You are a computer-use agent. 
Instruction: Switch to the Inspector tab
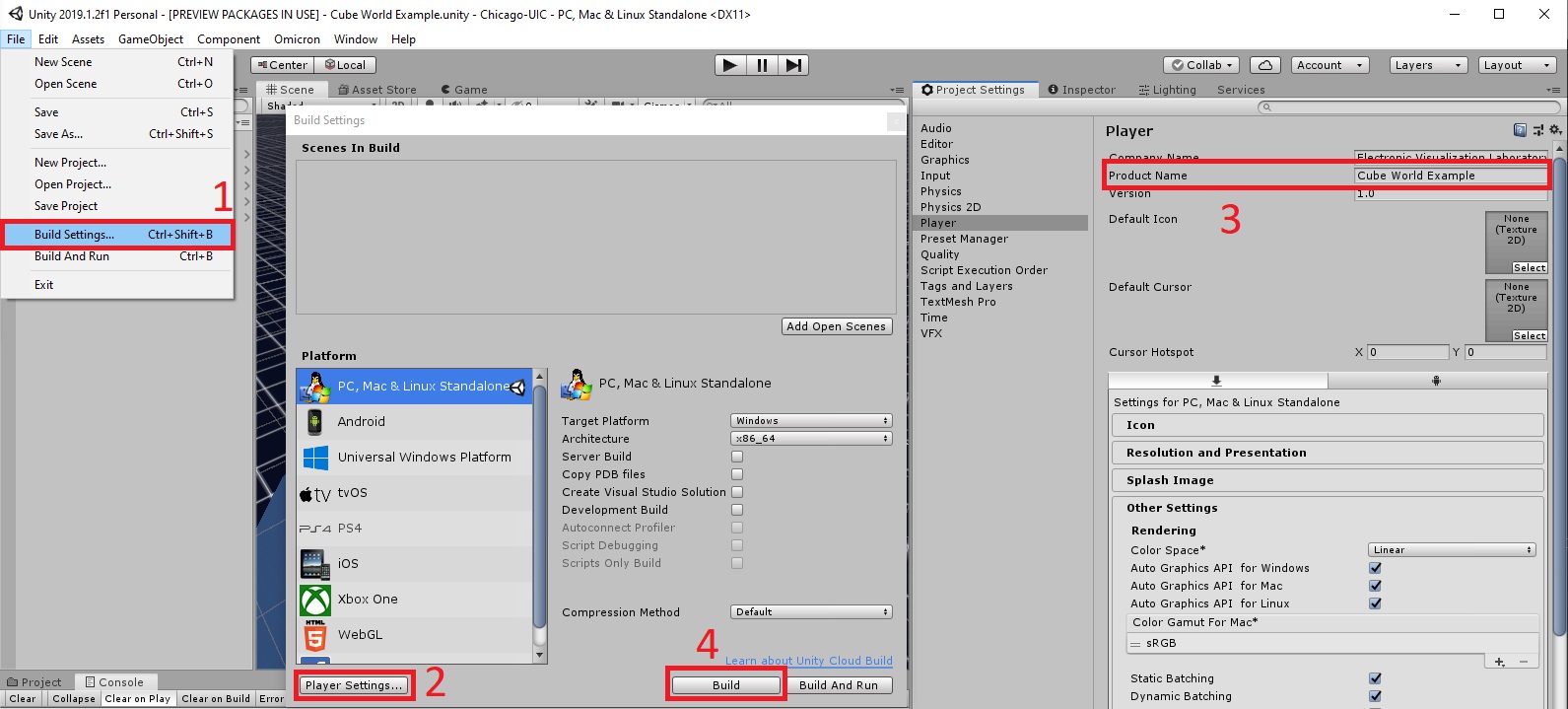tap(1081, 90)
